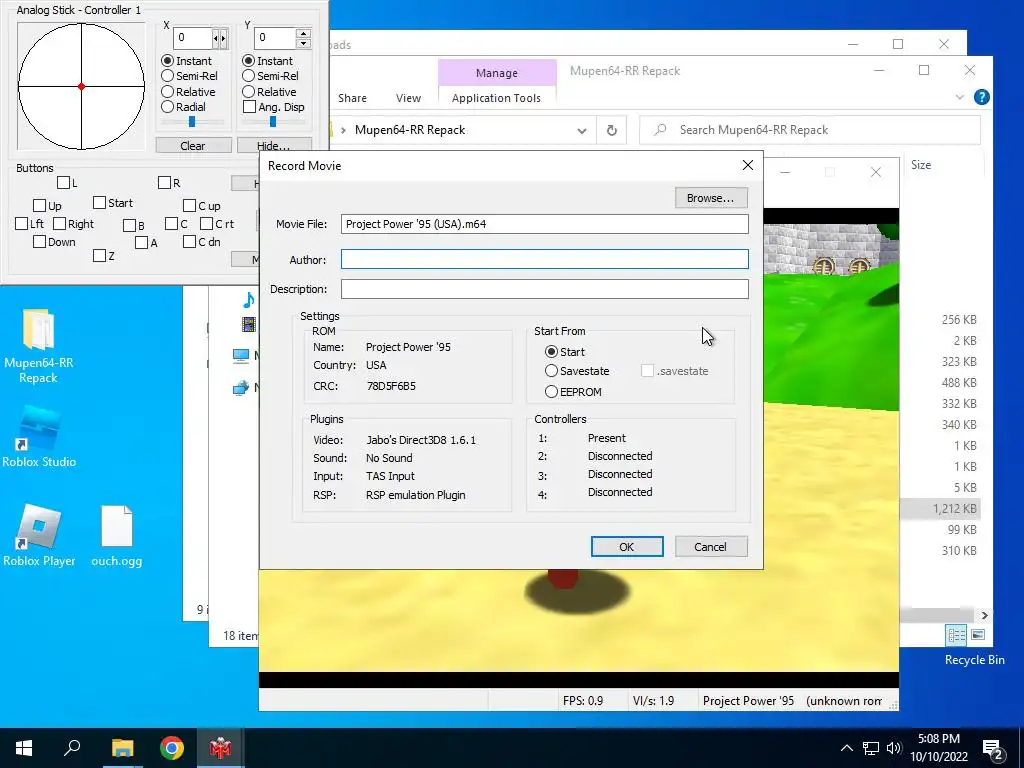Check the A button checkbox
The image size is (1024, 768).
141,243
